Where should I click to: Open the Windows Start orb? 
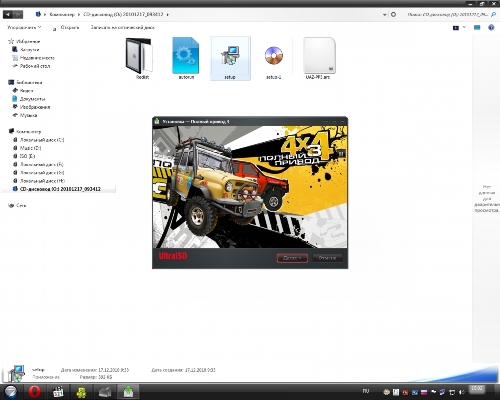[11, 392]
